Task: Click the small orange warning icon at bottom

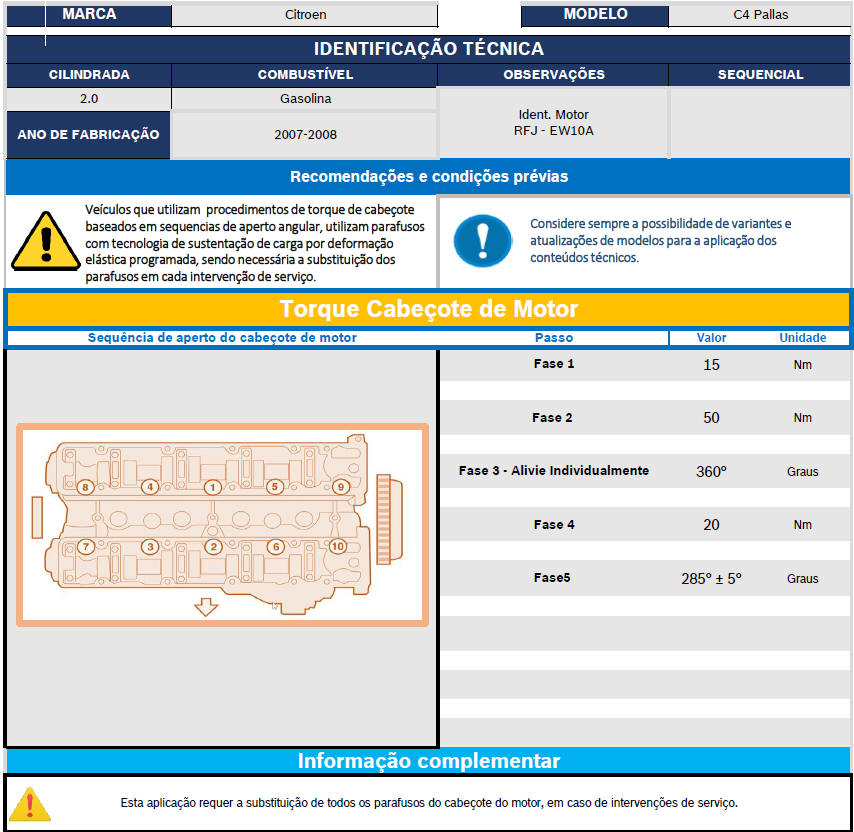Action: pos(31,802)
